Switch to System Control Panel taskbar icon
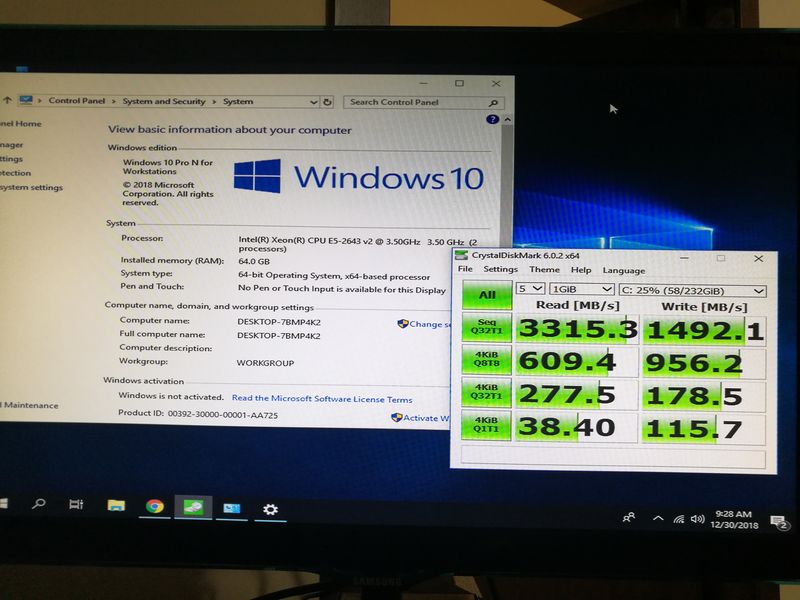800x600 pixels. 232,508
